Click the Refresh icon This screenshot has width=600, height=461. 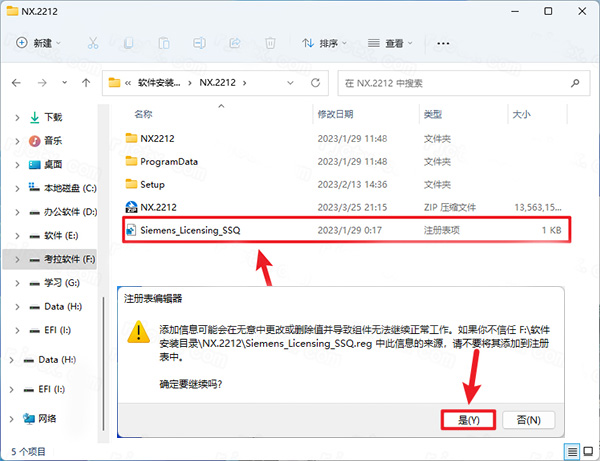click(x=315, y=83)
